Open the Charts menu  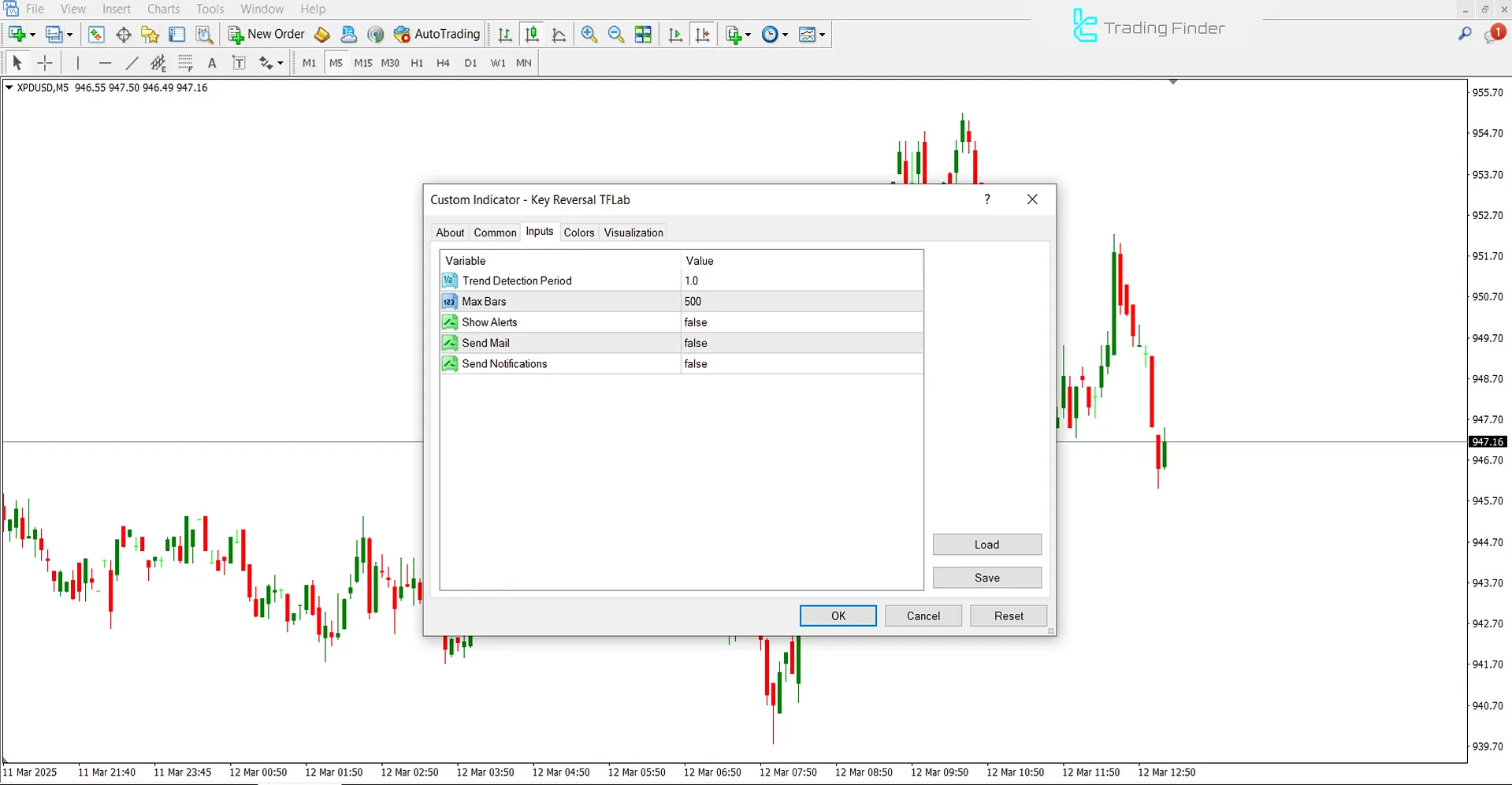click(x=162, y=9)
